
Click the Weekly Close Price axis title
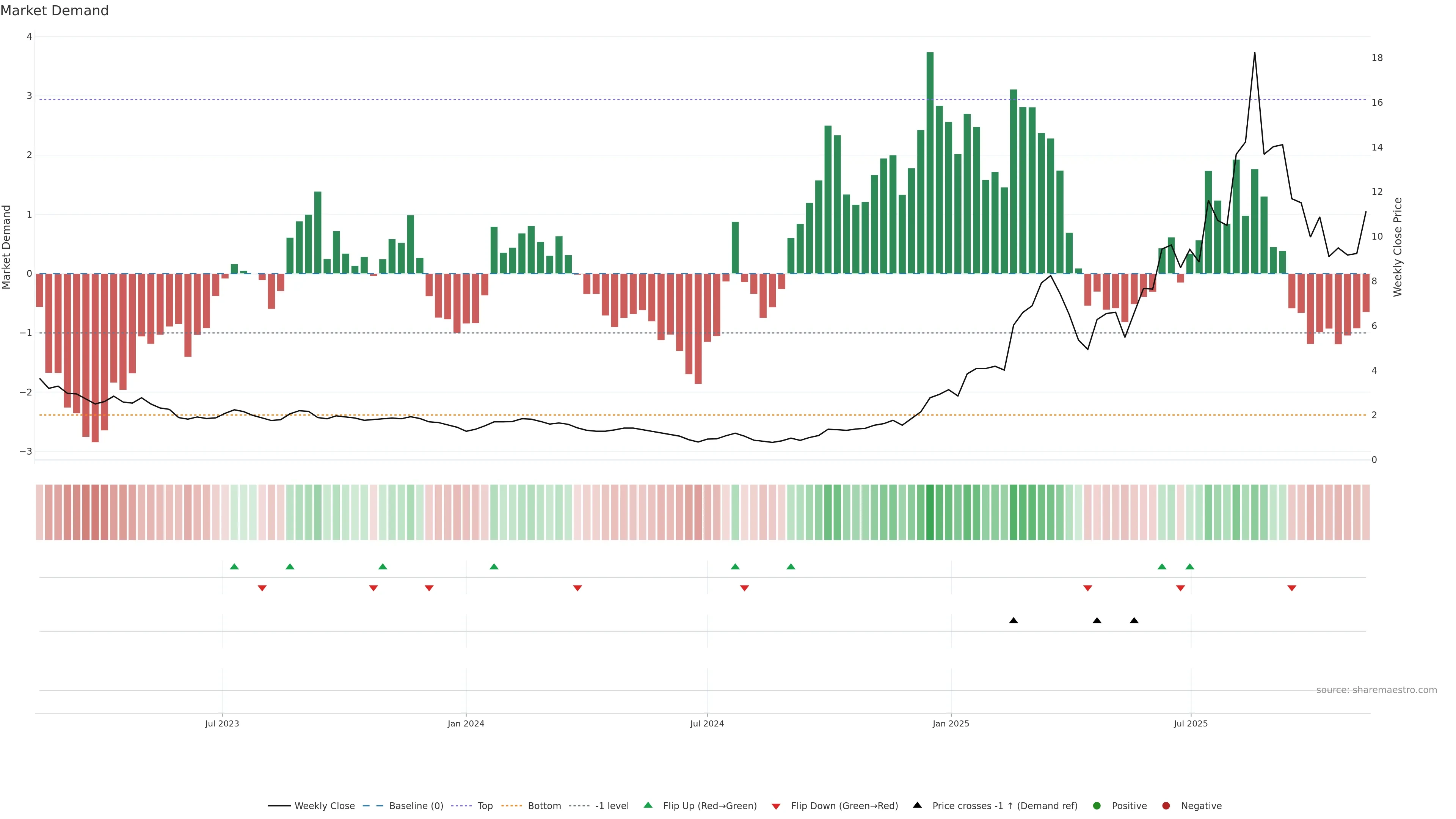point(1398,247)
